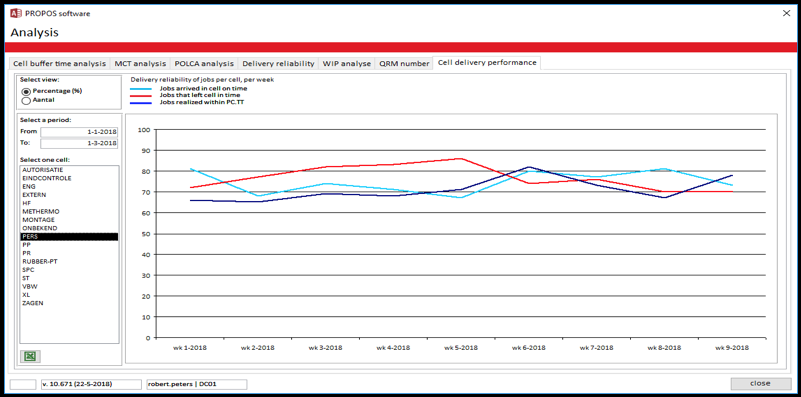Select XL in the cell list
Screen dimensions: 801x397
tap(69, 294)
